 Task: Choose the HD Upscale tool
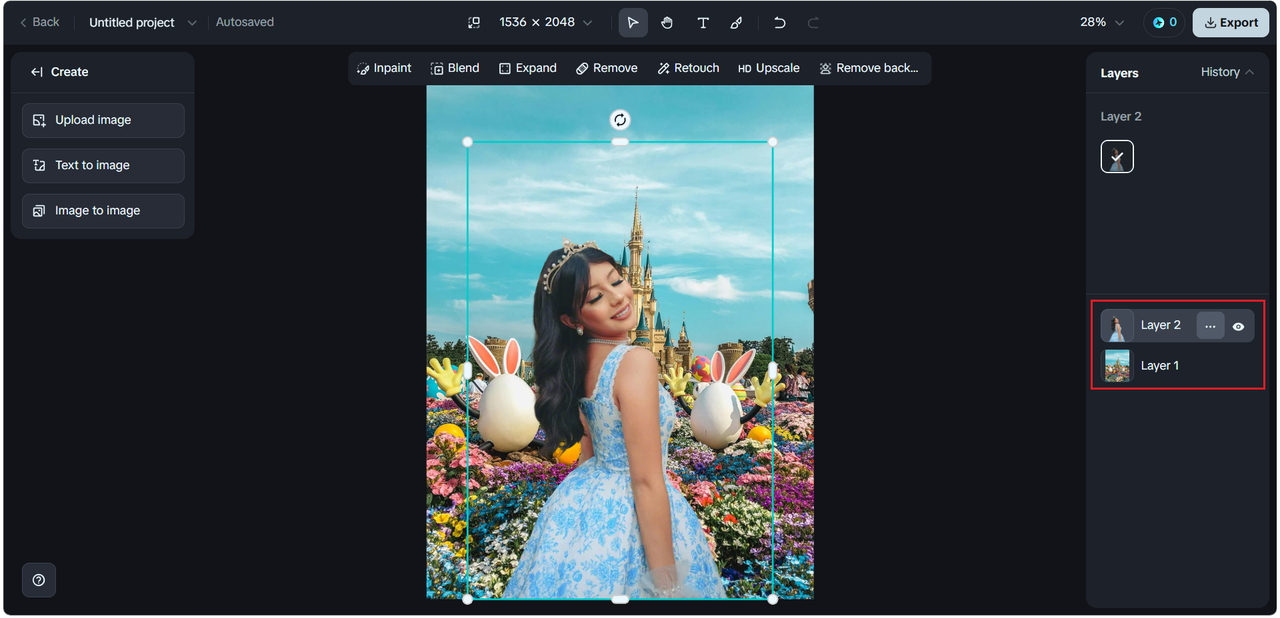[769, 68]
